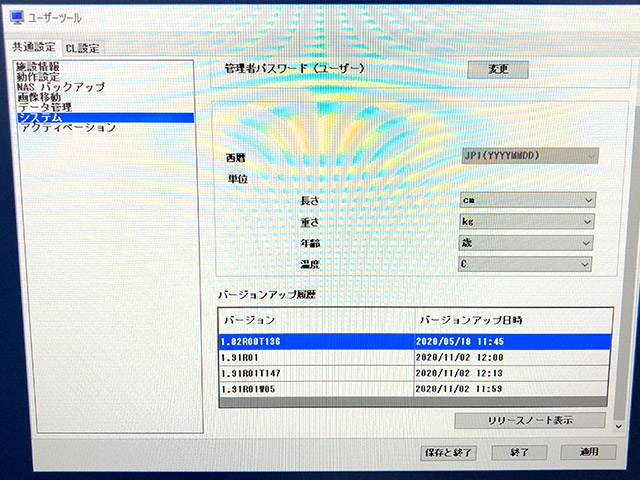Viewport: 640px width, 480px height.
Task: Open the 年齢 unit dropdown showing 歳
Action: [526, 243]
